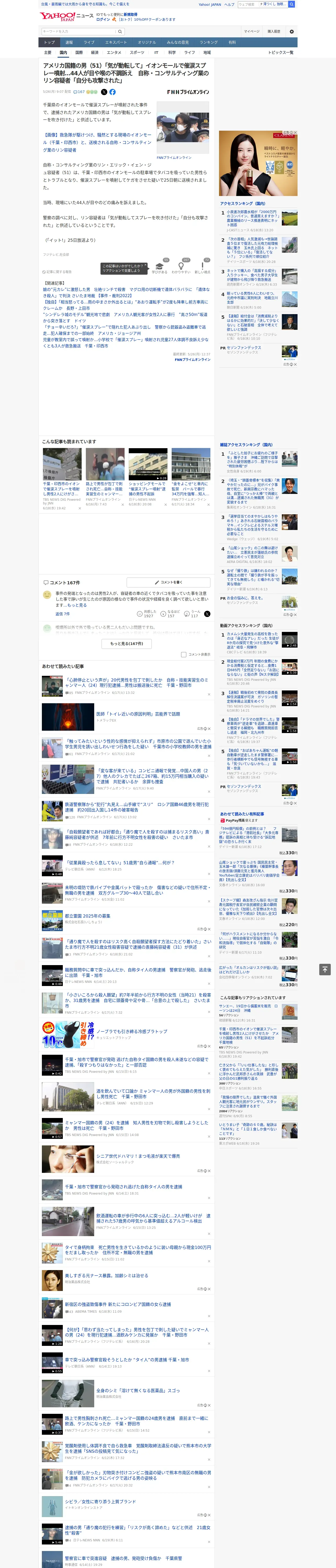
Task: Open 返信 7件 replies on the comment
Action: 63,614
